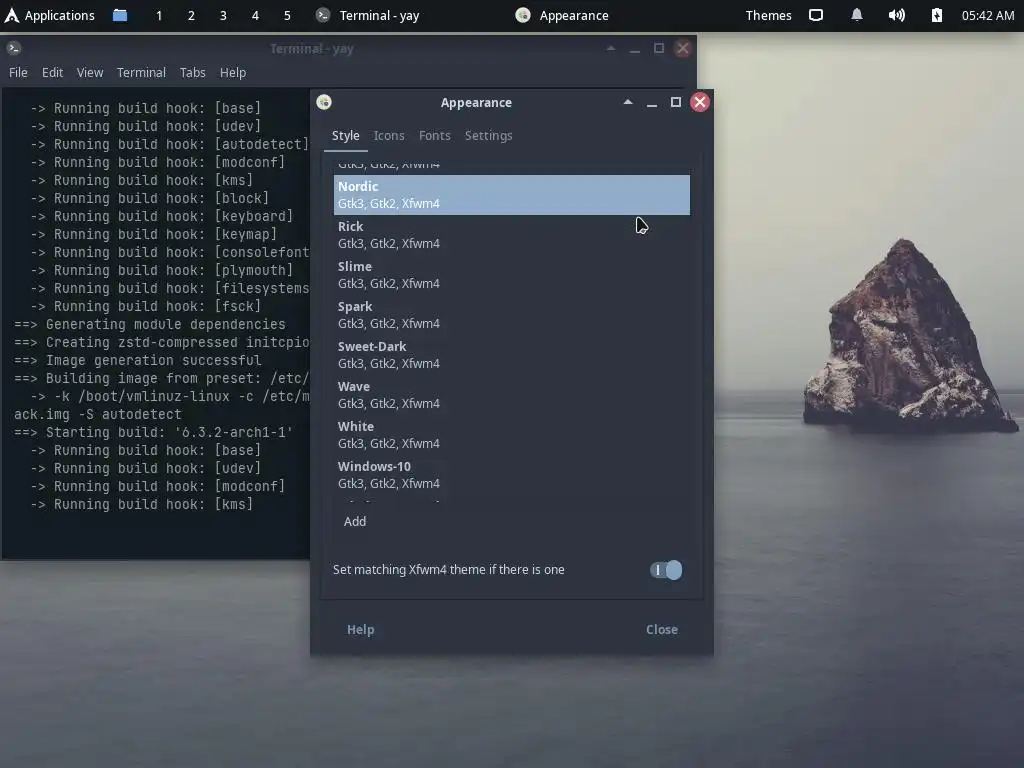Select the White theme
This screenshot has width=1024, height=768.
pos(511,434)
